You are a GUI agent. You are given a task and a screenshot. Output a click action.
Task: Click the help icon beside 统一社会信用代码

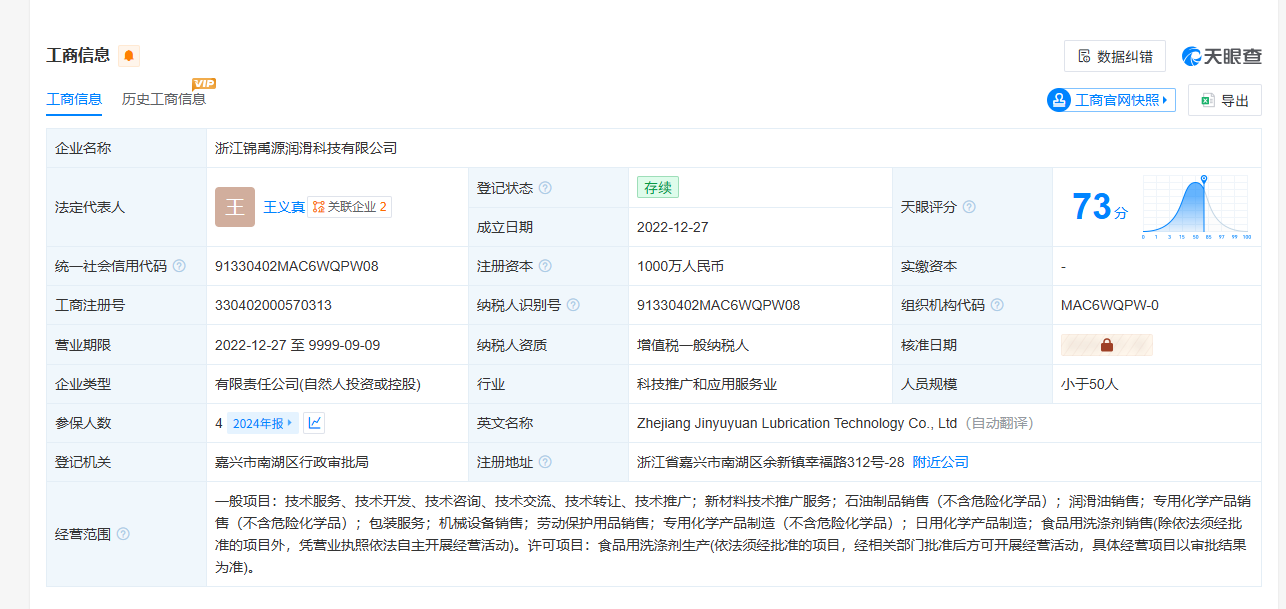tap(179, 266)
